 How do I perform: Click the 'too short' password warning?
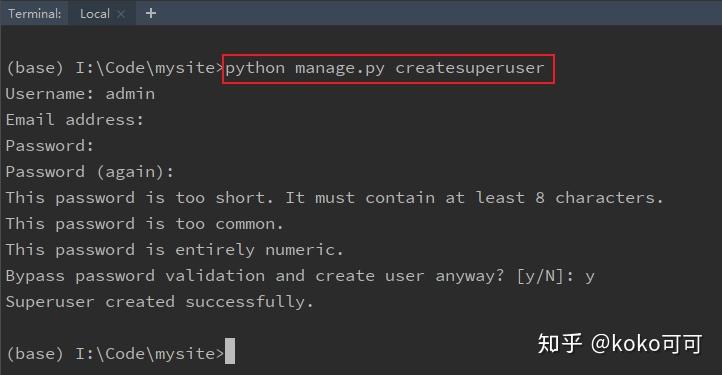334,198
